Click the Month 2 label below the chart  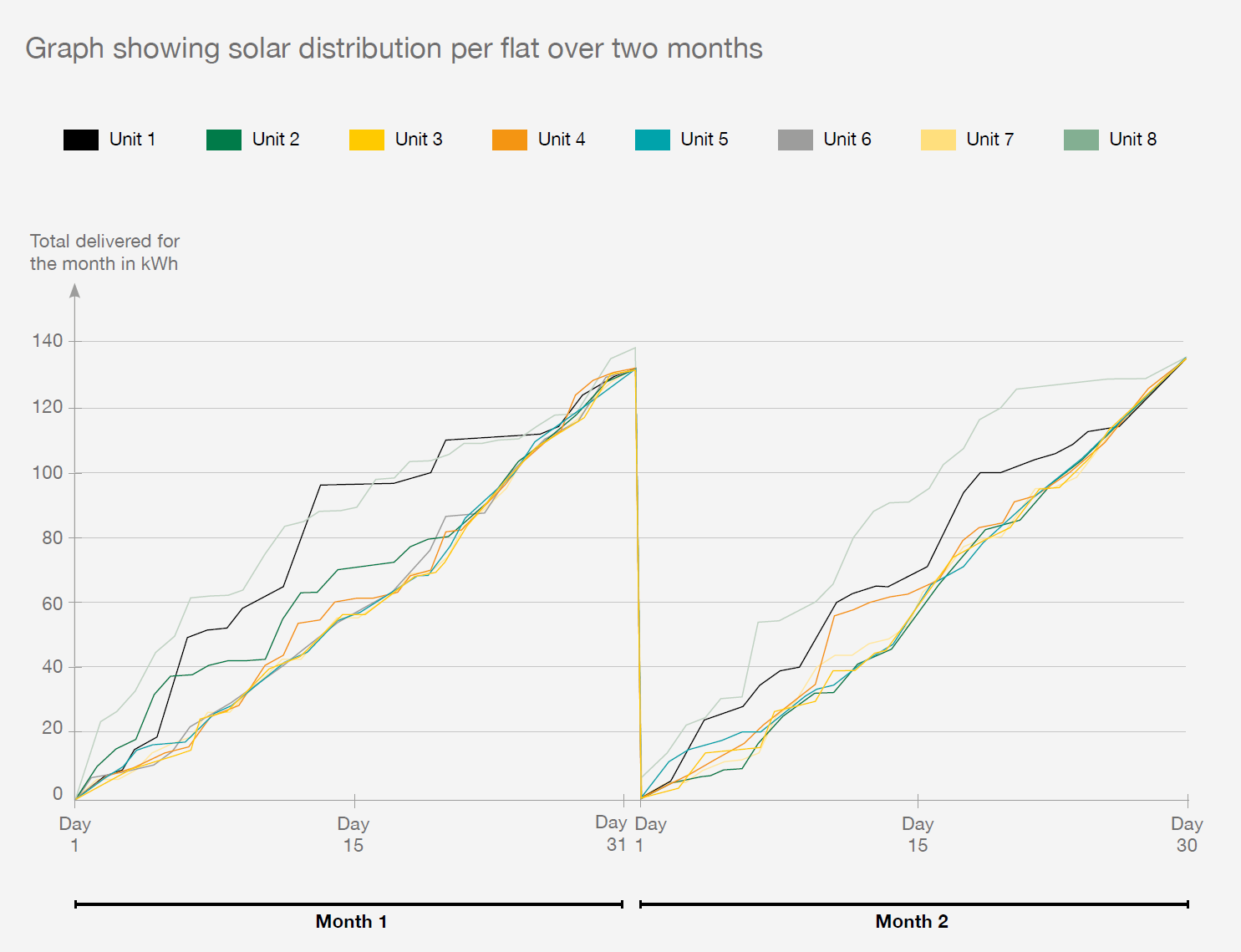912,921
